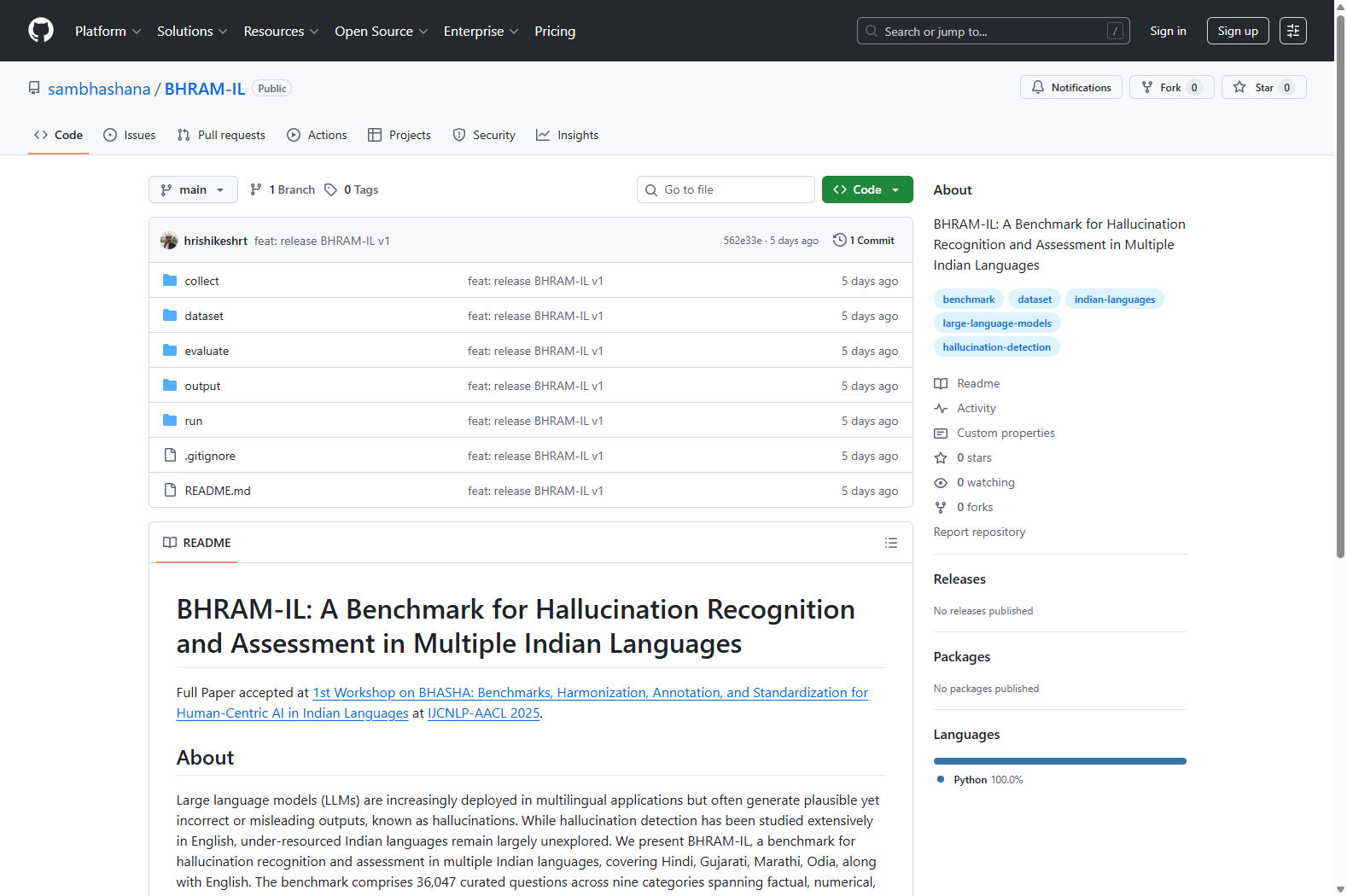Select the benchmark topic tag
This screenshot has width=1347, height=896.
969,300
